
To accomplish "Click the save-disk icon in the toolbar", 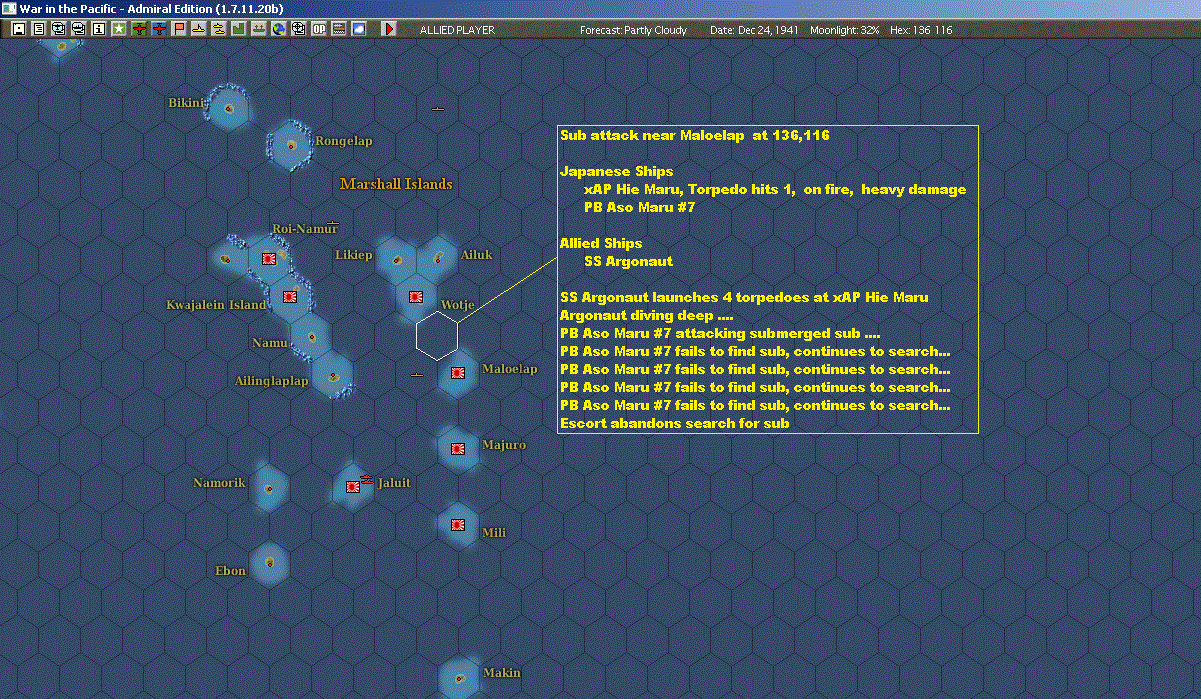I will click(x=19, y=29).
